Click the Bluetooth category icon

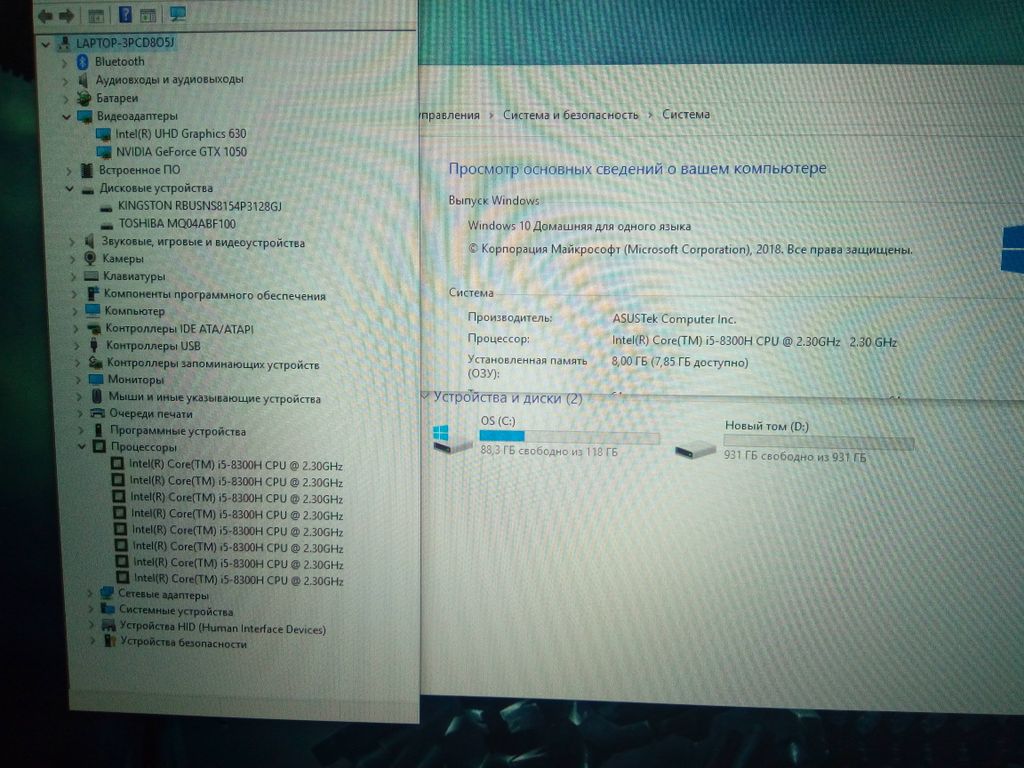[82, 61]
